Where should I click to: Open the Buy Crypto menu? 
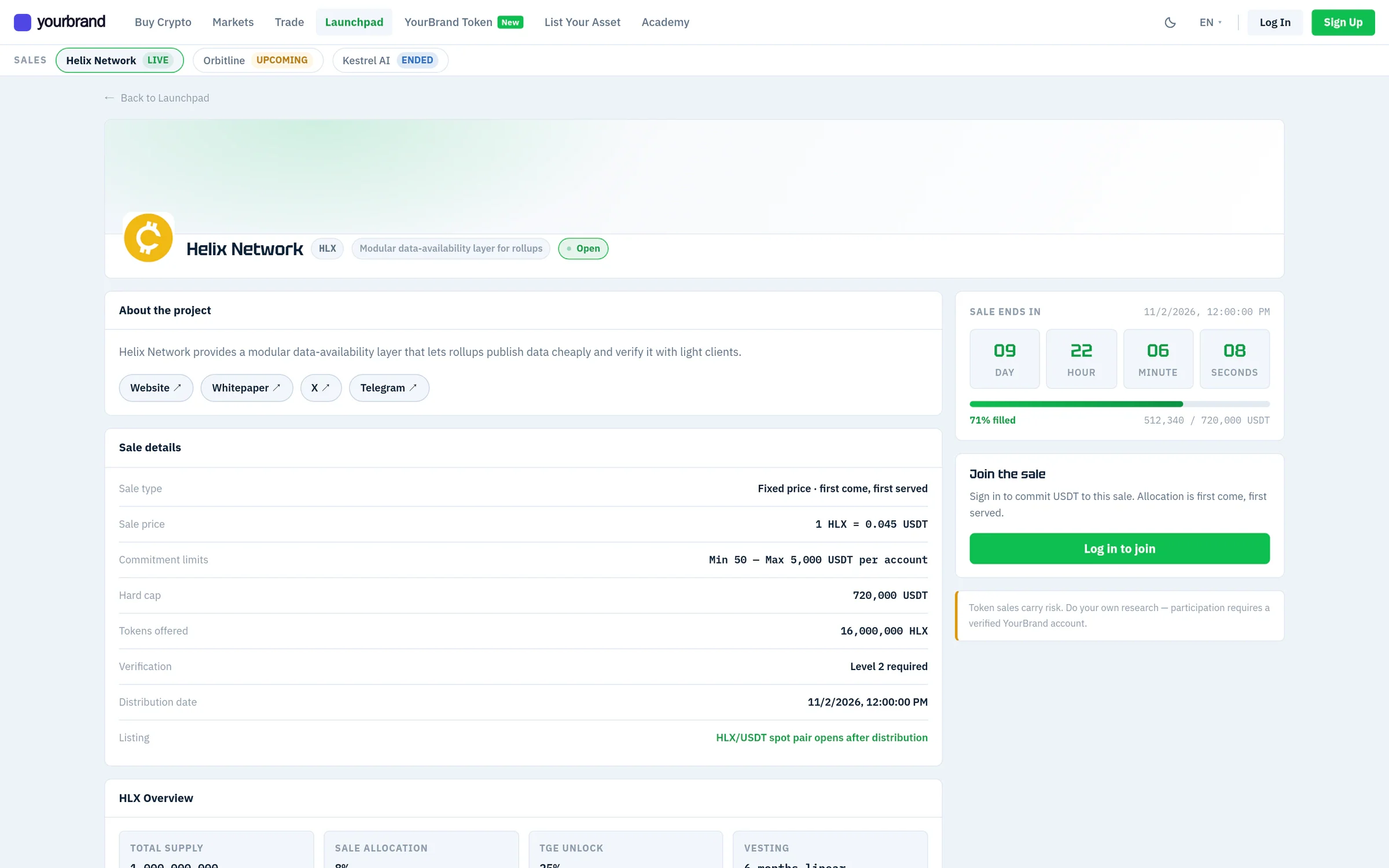163,22
